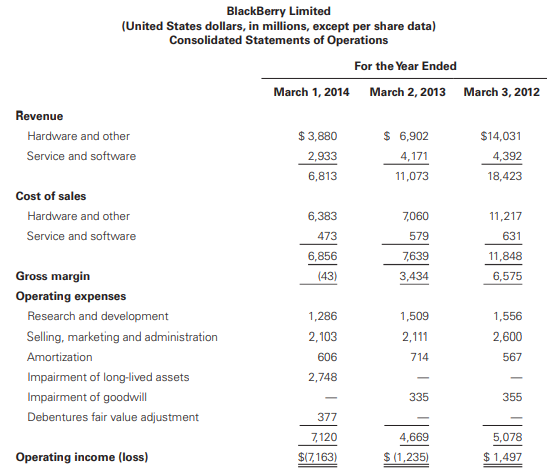Image resolution: width=547 pixels, height=475 pixels.
Task: Click Impairment of long-lived assets label
Action: pos(108,377)
